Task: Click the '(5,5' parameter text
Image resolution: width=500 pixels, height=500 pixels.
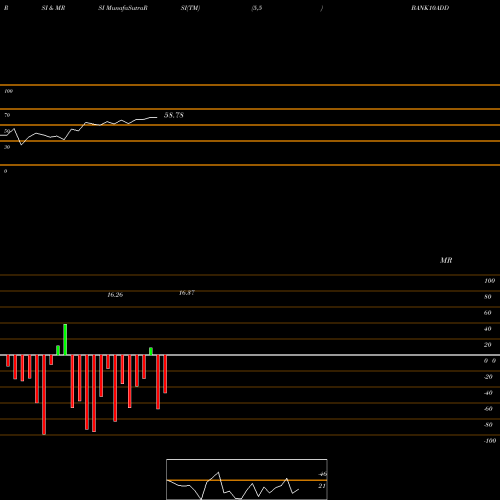Action: pyautogui.click(x=257, y=8)
